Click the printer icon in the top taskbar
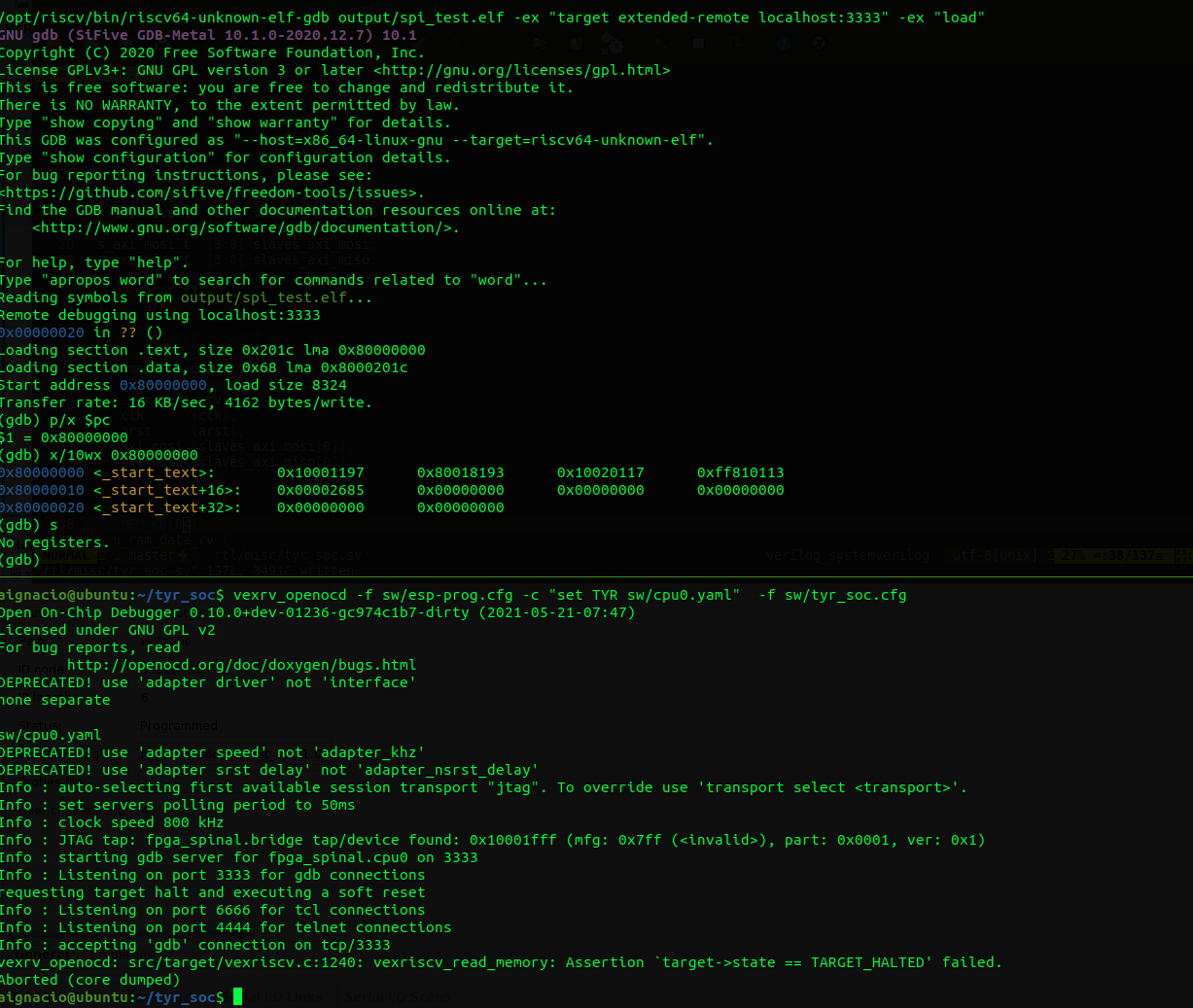The image size is (1193, 1008). coord(540,44)
